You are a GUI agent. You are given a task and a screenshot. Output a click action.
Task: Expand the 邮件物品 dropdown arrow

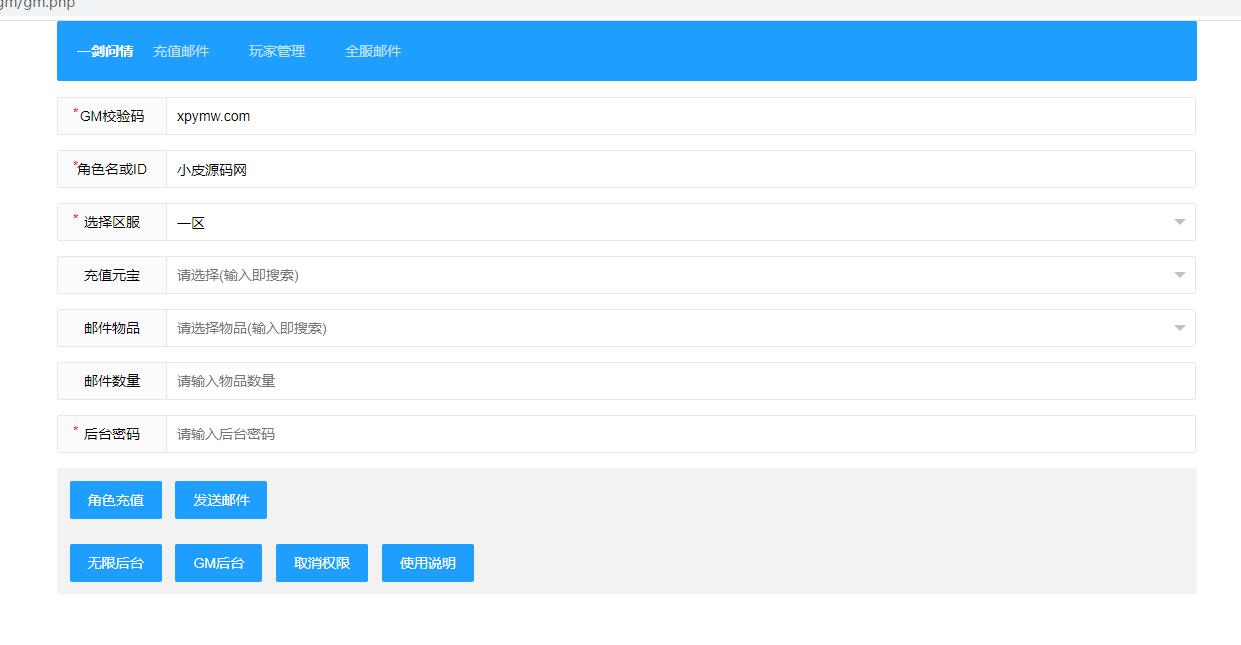point(1179,328)
